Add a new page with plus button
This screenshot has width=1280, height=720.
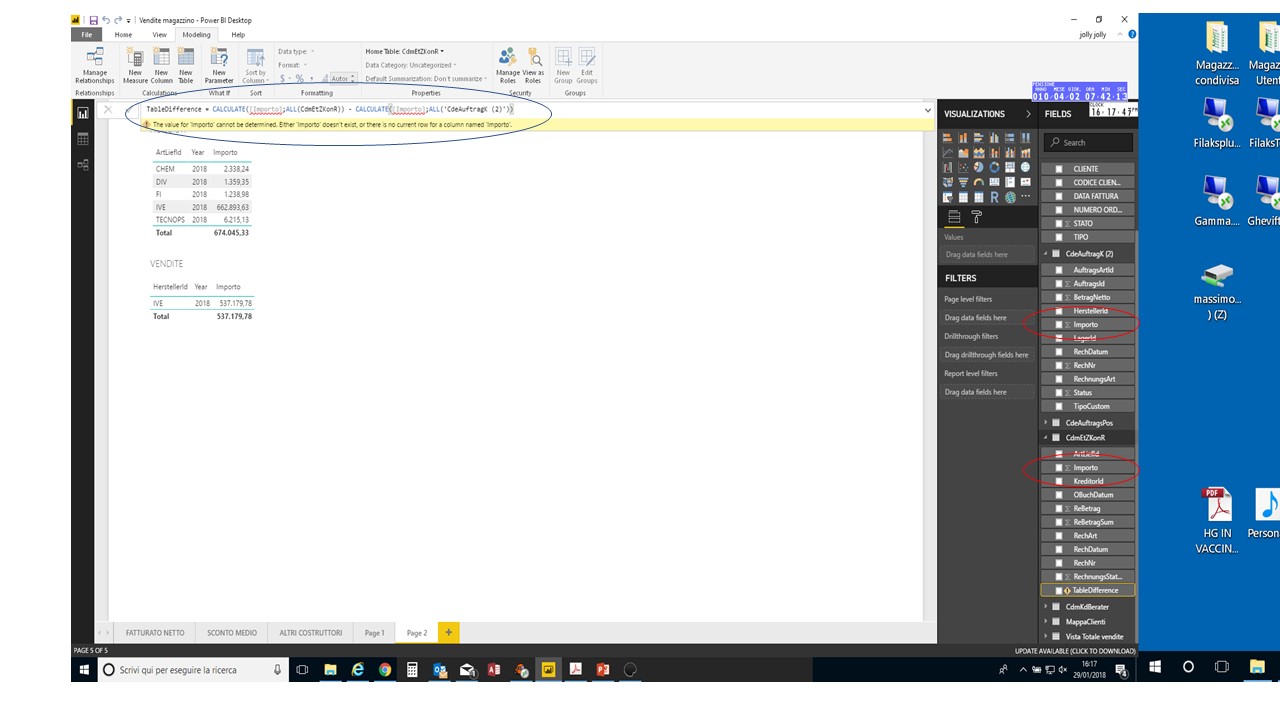point(449,632)
